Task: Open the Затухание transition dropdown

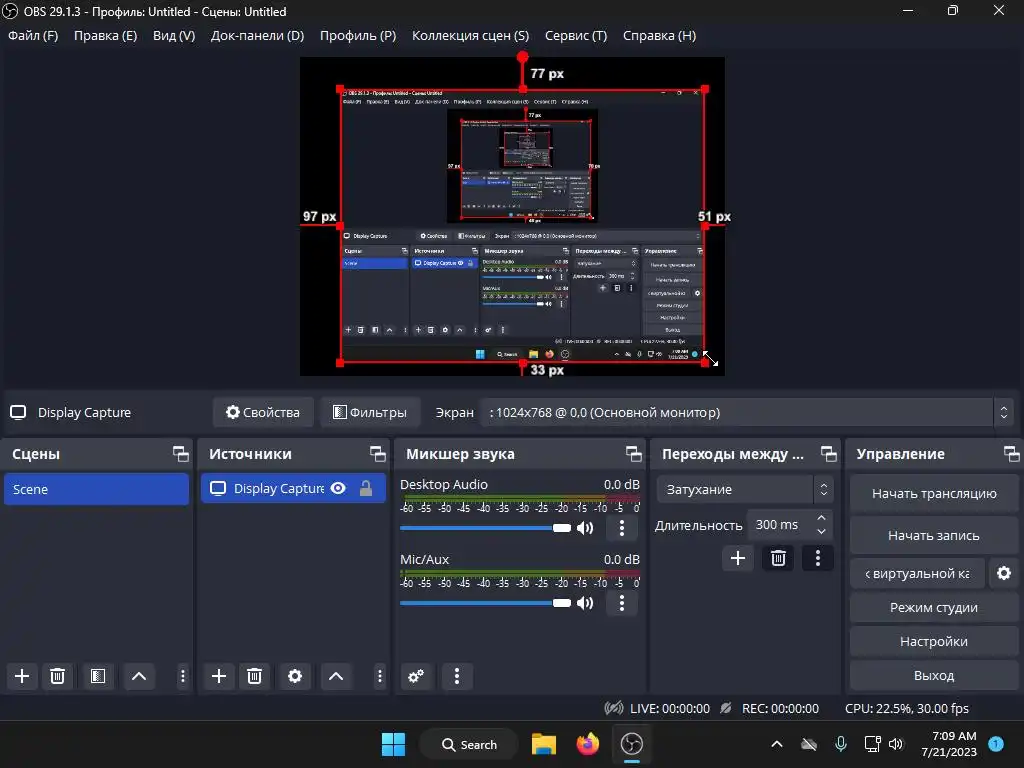Action: pyautogui.click(x=744, y=489)
